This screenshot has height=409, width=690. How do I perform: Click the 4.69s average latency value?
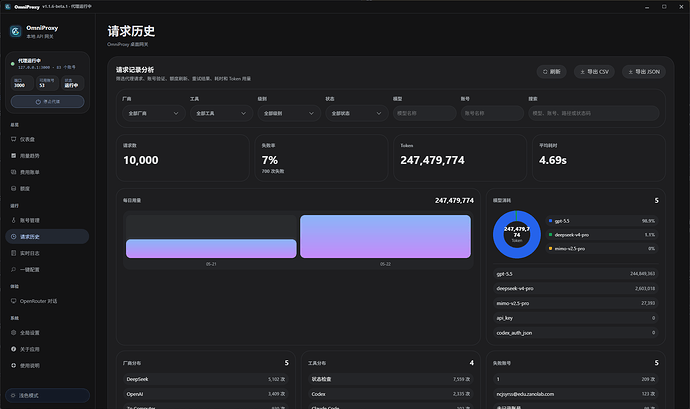[x=553, y=160]
